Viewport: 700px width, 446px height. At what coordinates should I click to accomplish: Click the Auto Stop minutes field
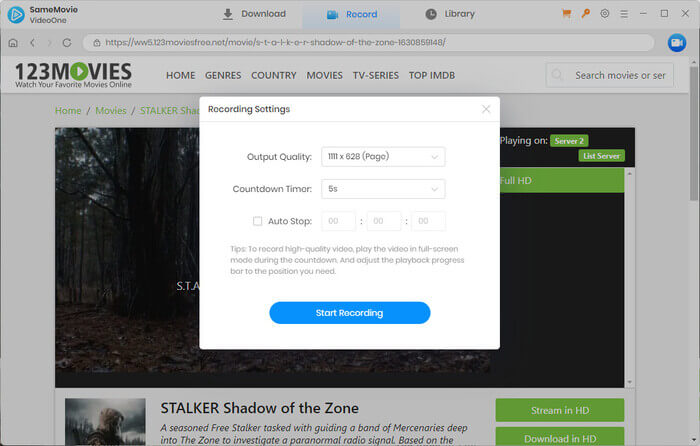pyautogui.click(x=383, y=221)
